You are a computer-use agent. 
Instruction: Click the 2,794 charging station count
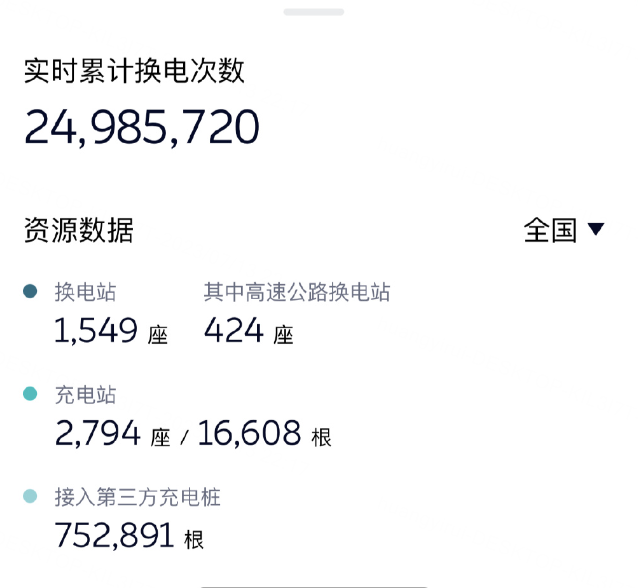click(97, 433)
